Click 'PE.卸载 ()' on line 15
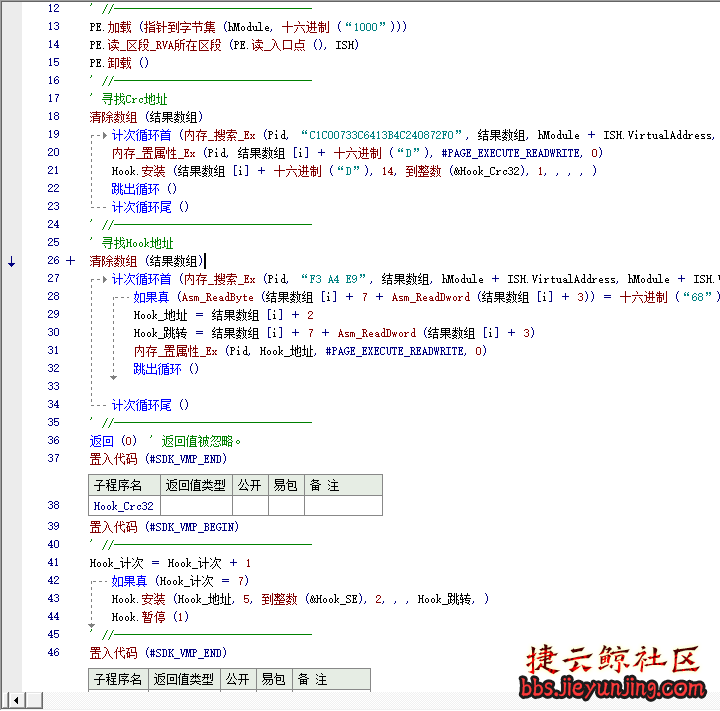The width and height of the screenshot is (720, 711). pyautogui.click(x=119, y=63)
